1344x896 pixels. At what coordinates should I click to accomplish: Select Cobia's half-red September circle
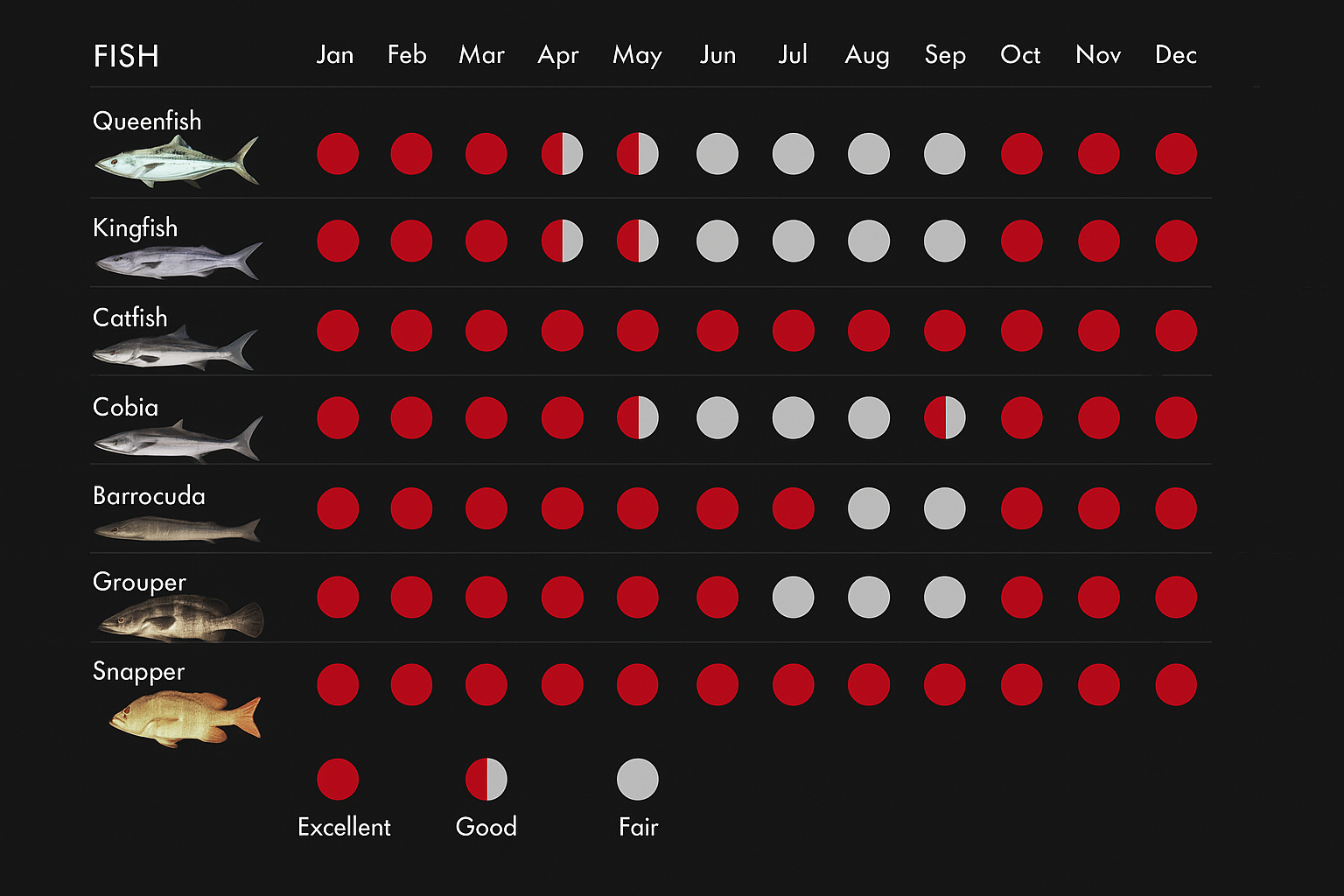click(x=945, y=418)
